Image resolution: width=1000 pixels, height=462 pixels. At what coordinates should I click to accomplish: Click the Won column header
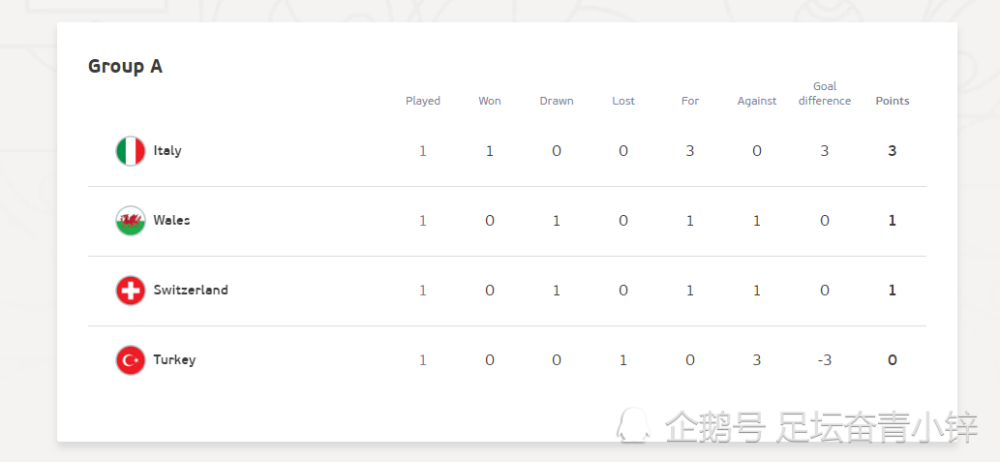(x=490, y=101)
